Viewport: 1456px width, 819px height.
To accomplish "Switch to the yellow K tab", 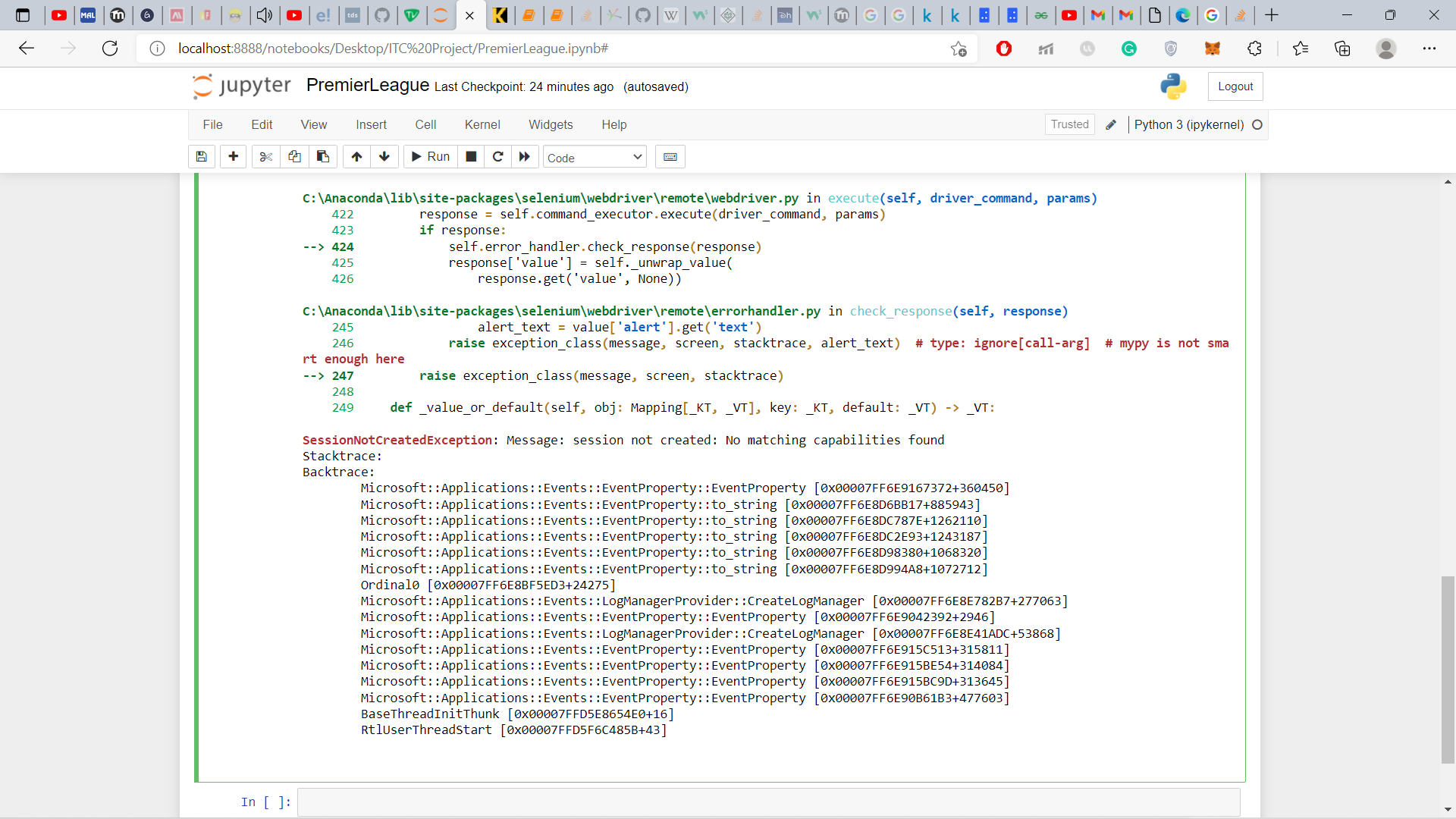I will tap(500, 15).
